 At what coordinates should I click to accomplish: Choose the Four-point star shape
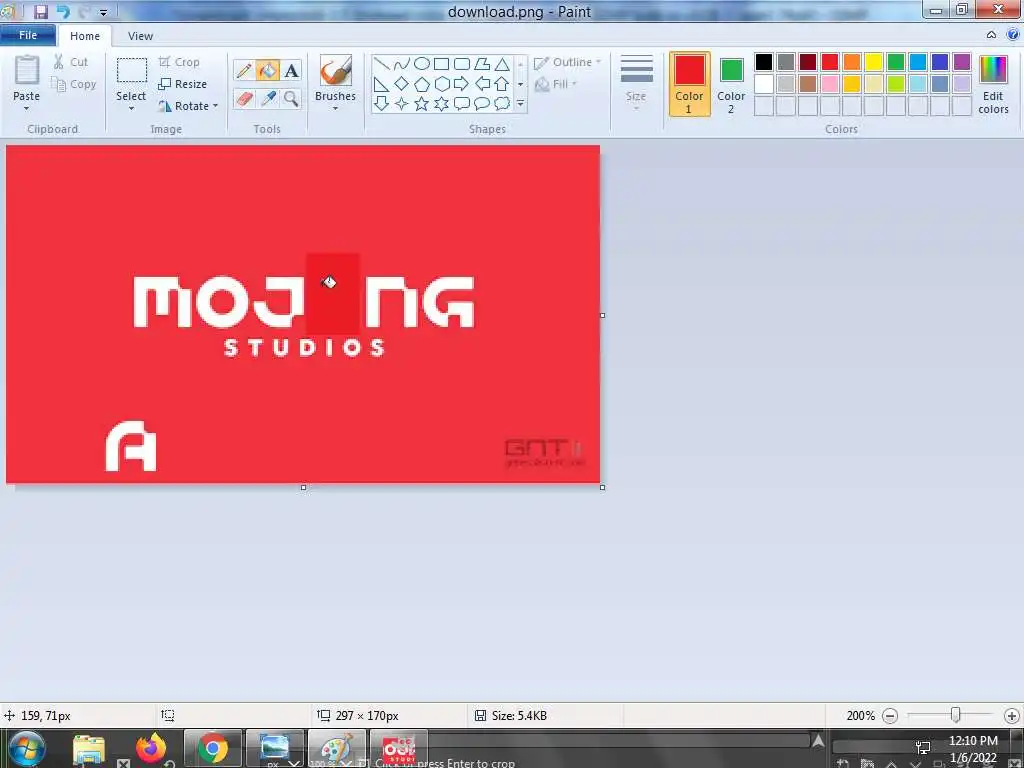coord(402,103)
